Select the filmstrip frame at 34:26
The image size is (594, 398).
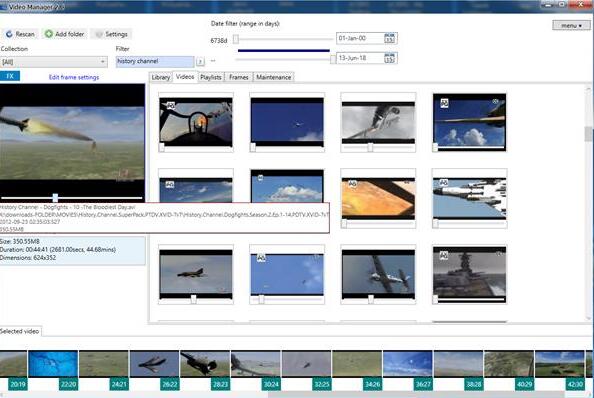click(x=357, y=364)
